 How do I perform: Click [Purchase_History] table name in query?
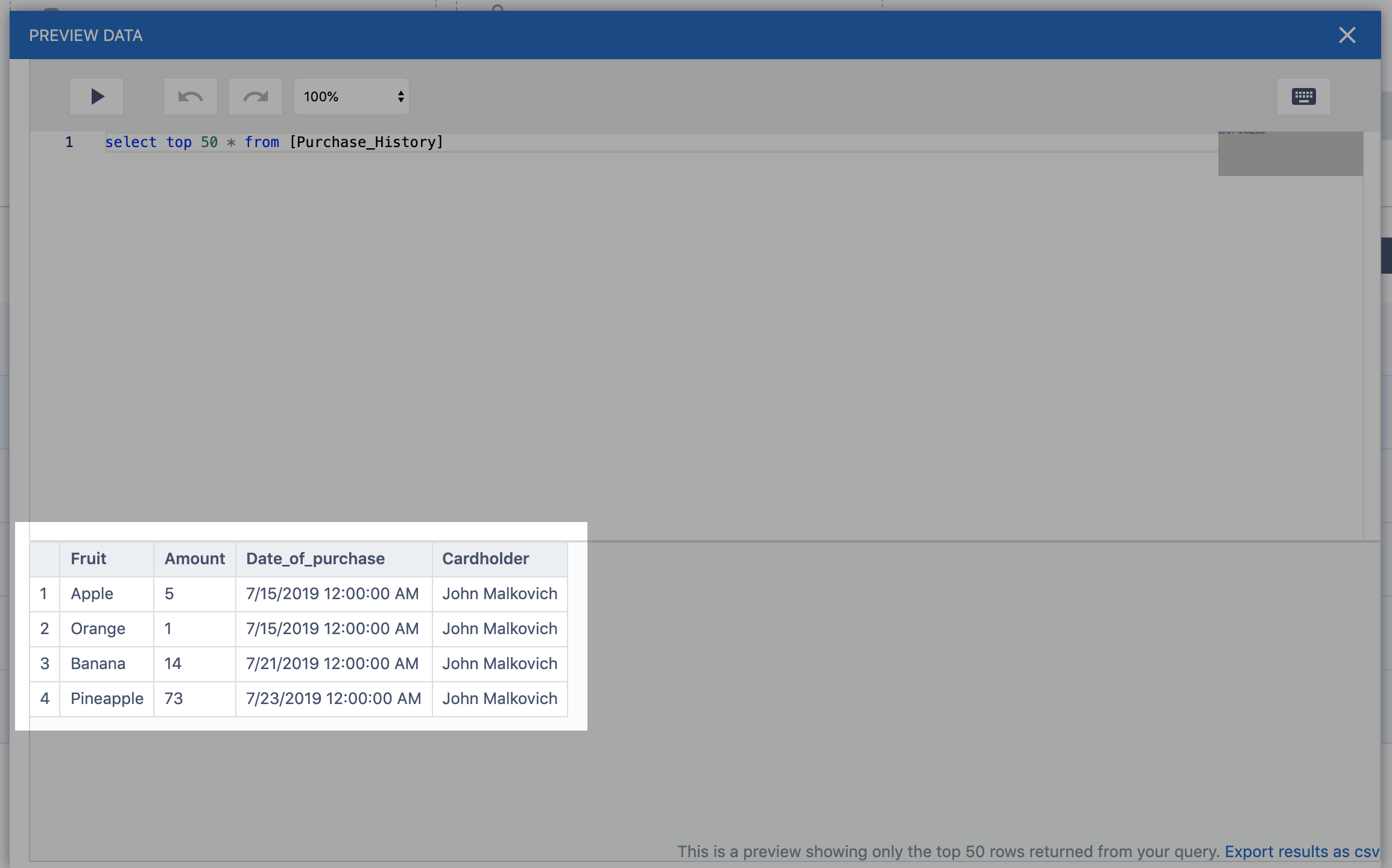point(366,142)
